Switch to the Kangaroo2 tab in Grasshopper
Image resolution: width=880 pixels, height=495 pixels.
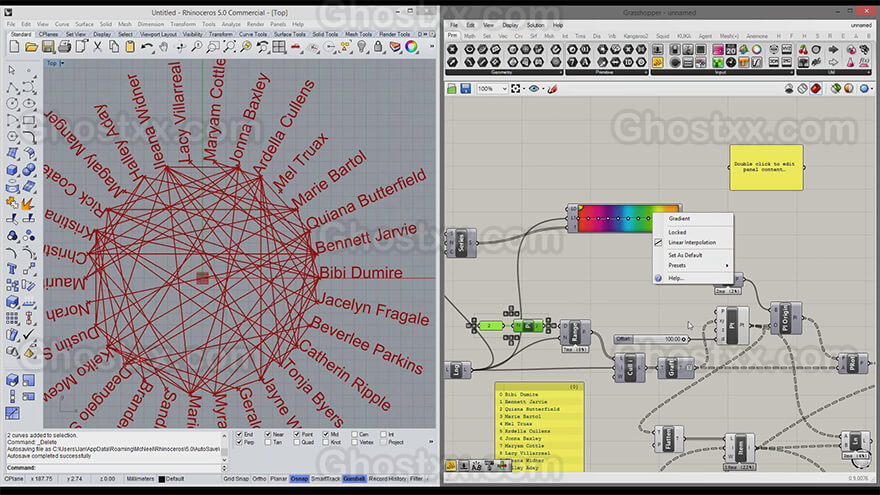click(x=636, y=36)
